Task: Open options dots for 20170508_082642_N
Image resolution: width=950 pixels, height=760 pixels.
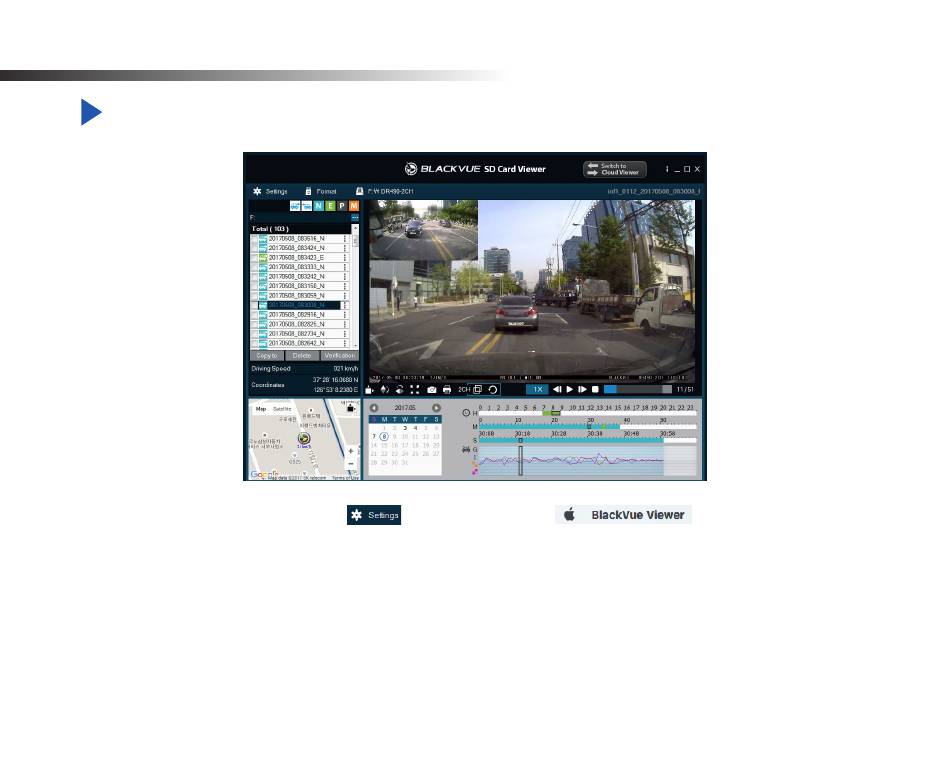Action: pyautogui.click(x=345, y=343)
